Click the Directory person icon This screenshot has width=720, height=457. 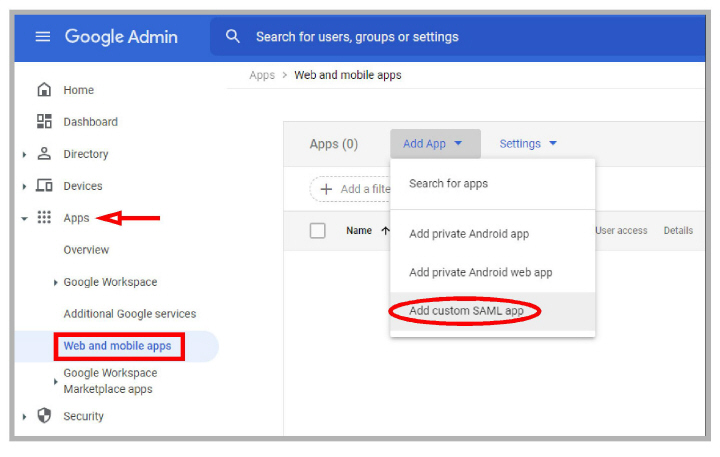[x=44, y=153]
